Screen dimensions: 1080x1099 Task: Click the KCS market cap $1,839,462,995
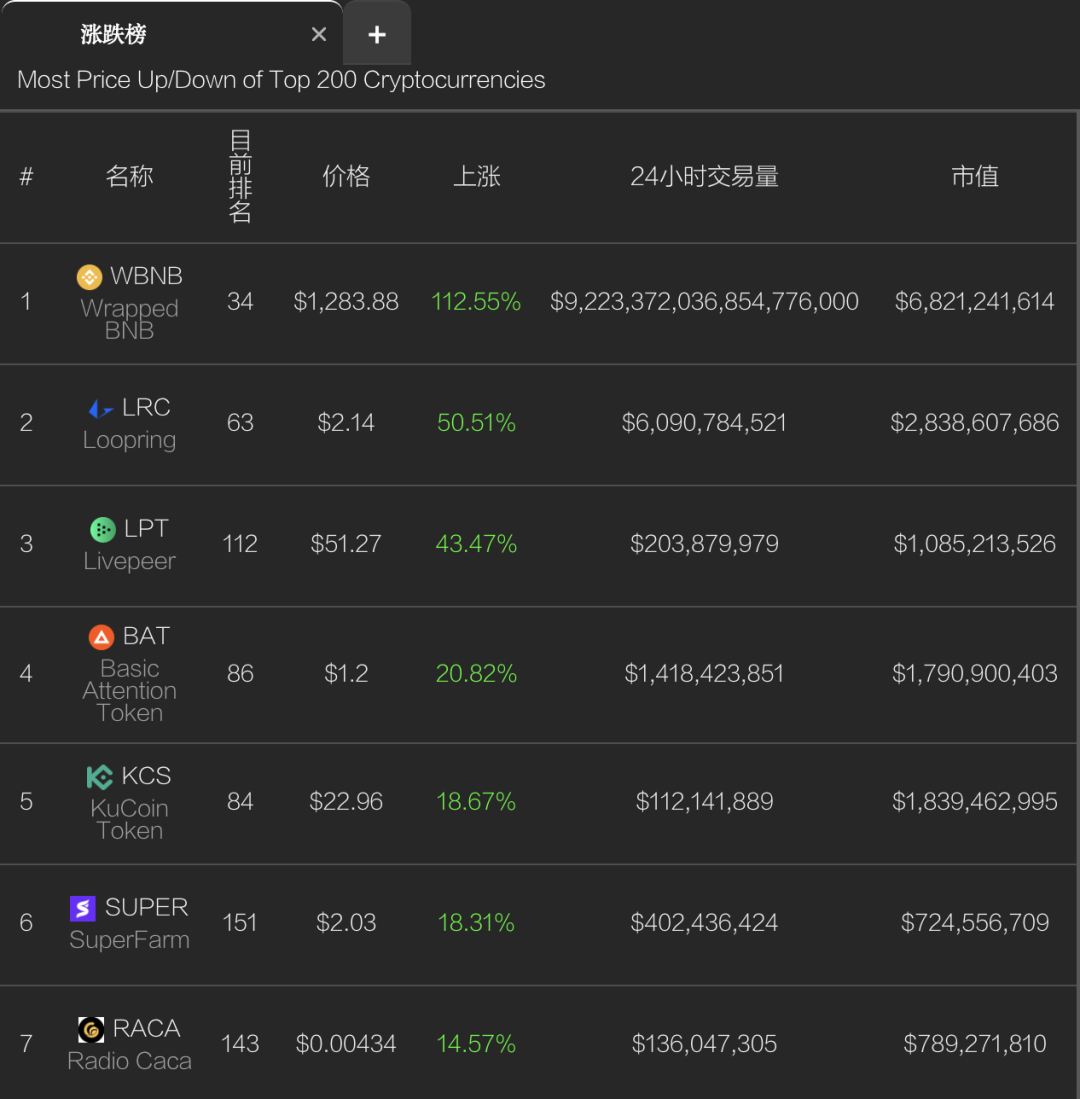(975, 803)
